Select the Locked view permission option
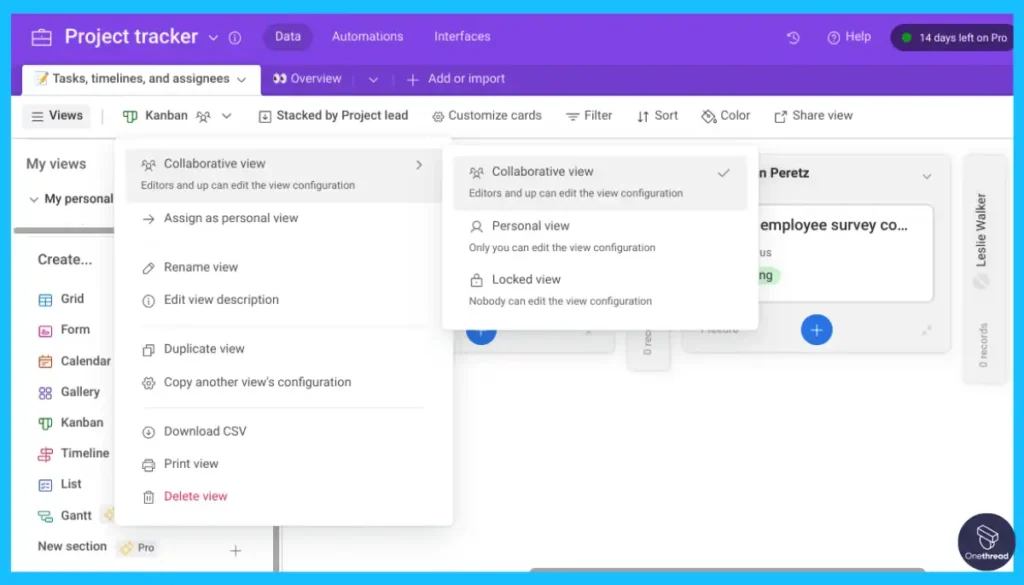This screenshot has height=585, width=1024. pyautogui.click(x=600, y=290)
